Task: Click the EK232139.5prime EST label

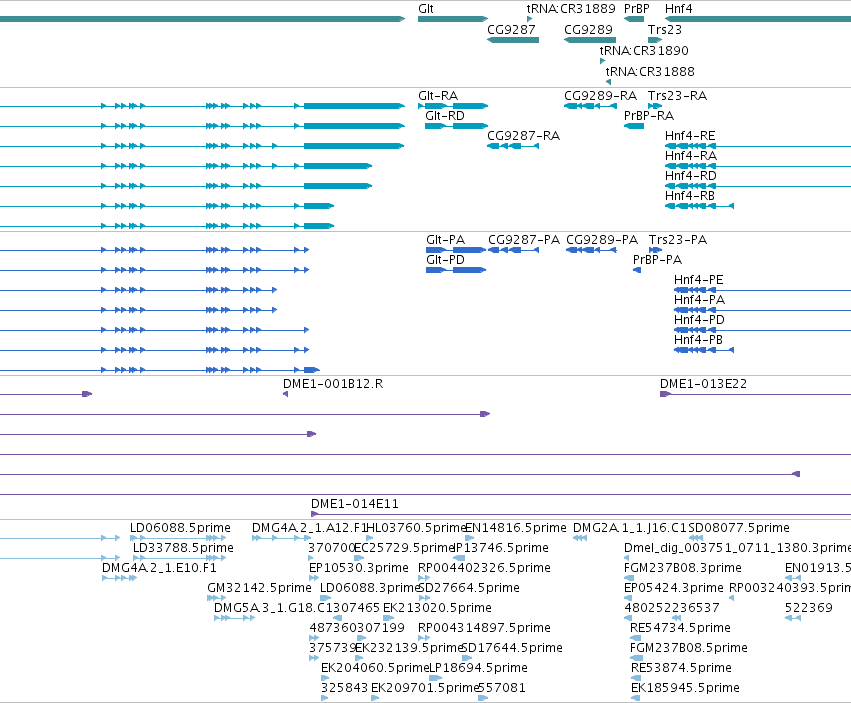Action: tap(409, 648)
